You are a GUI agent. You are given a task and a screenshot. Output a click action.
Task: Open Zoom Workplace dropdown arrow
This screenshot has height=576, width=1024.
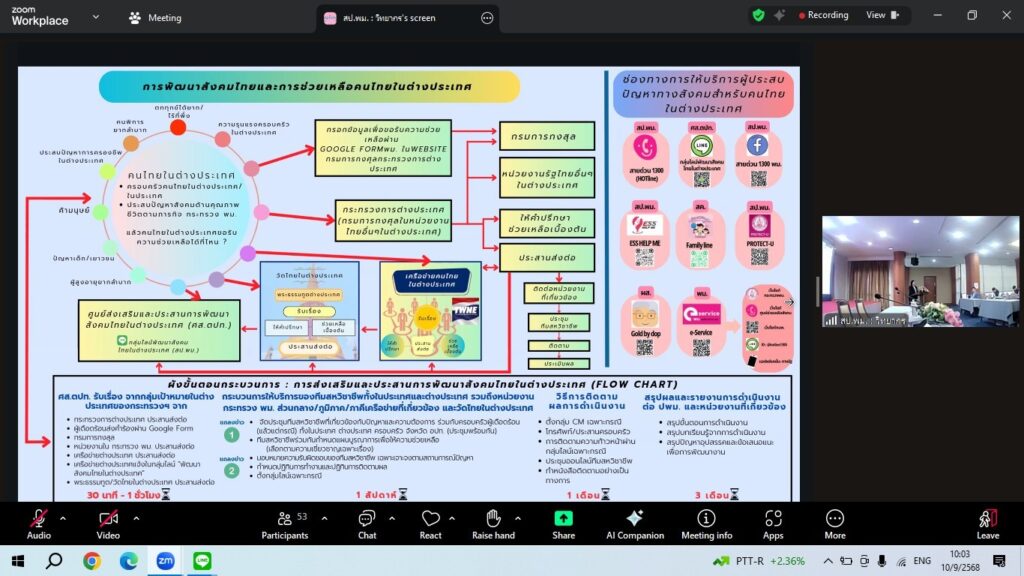pyautogui.click(x=96, y=17)
